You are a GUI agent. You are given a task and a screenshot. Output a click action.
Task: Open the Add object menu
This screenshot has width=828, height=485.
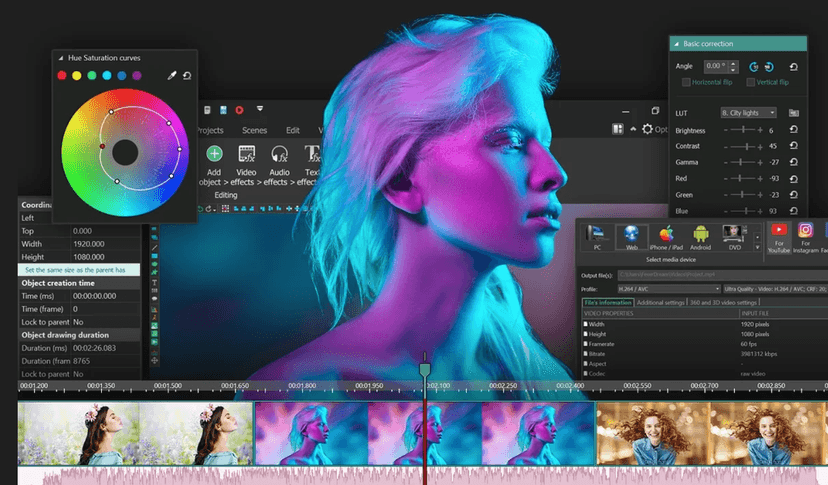click(x=214, y=166)
